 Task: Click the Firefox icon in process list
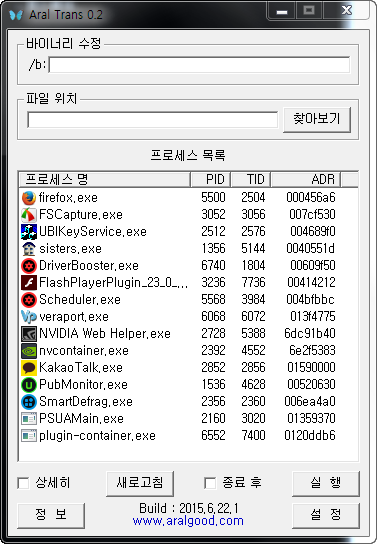(x=29, y=198)
